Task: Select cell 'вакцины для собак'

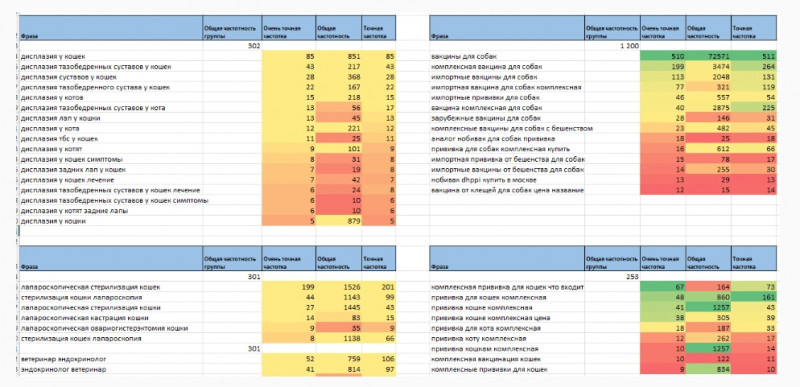Action: coord(507,56)
